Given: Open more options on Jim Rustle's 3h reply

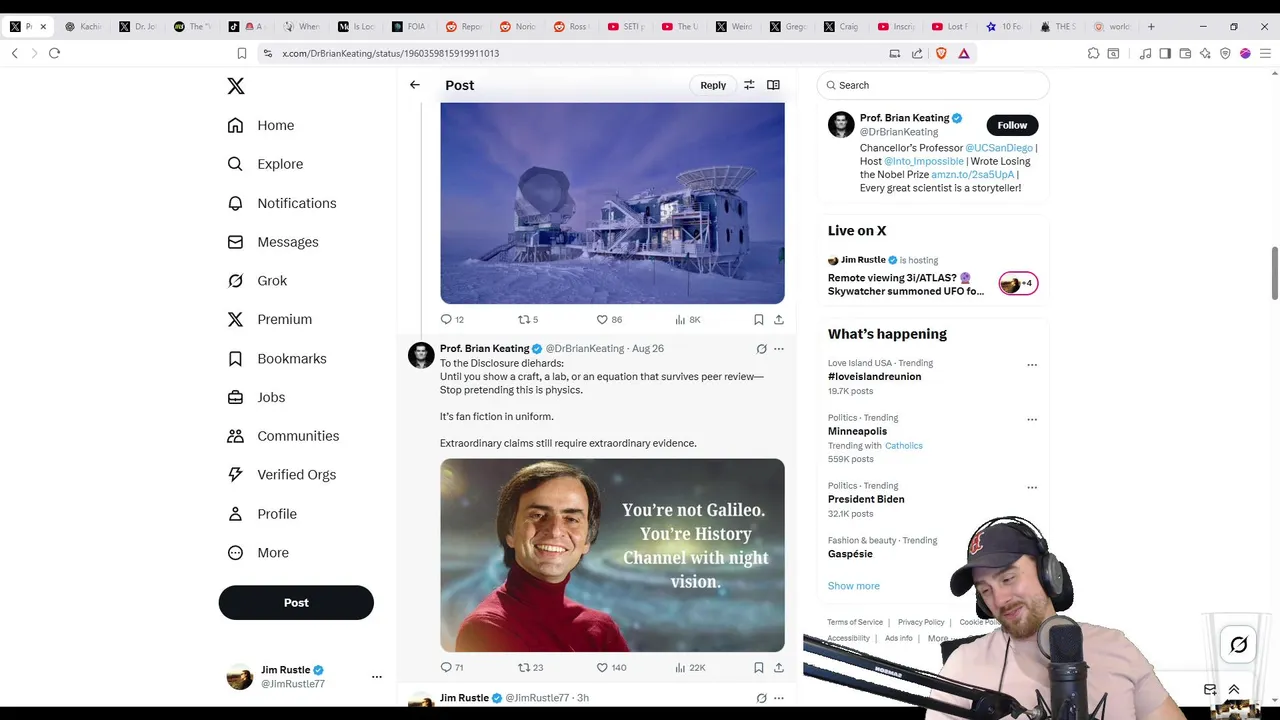Looking at the screenshot, I should [x=779, y=698].
